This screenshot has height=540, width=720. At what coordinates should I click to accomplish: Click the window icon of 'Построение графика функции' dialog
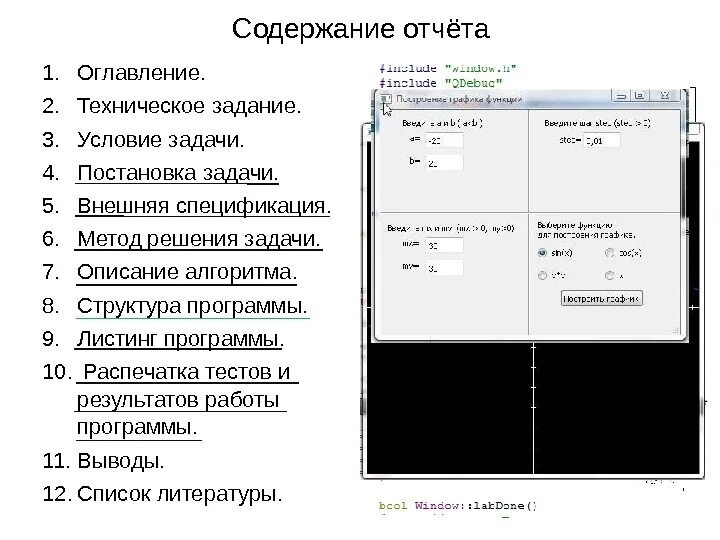pyautogui.click(x=386, y=99)
